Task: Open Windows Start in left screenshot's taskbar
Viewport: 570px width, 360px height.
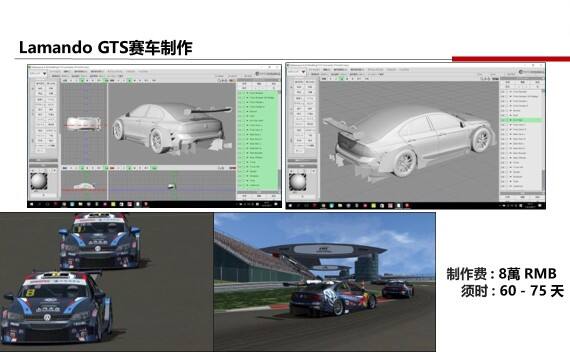Action: click(x=32, y=204)
